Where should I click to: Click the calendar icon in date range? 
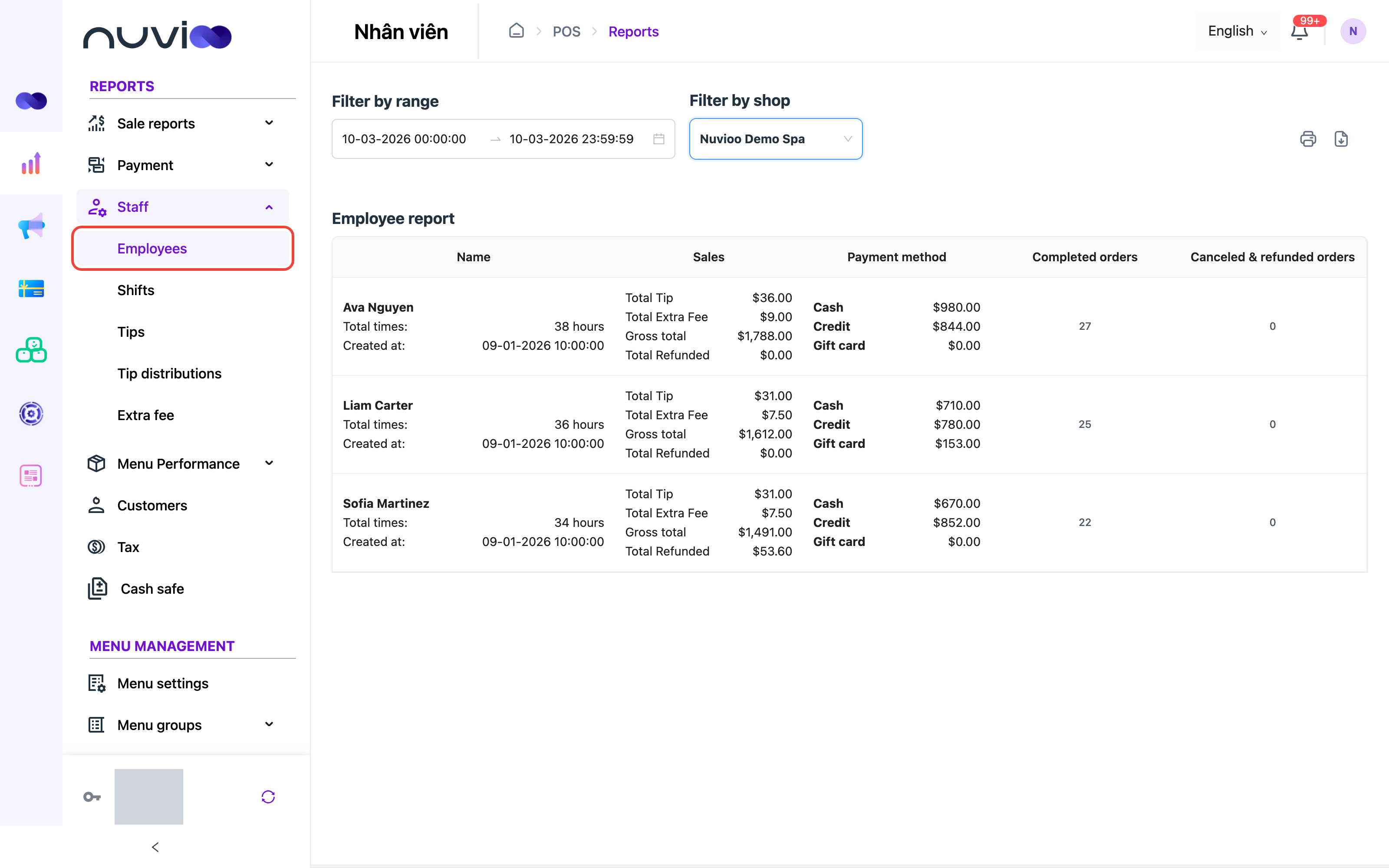(x=658, y=139)
